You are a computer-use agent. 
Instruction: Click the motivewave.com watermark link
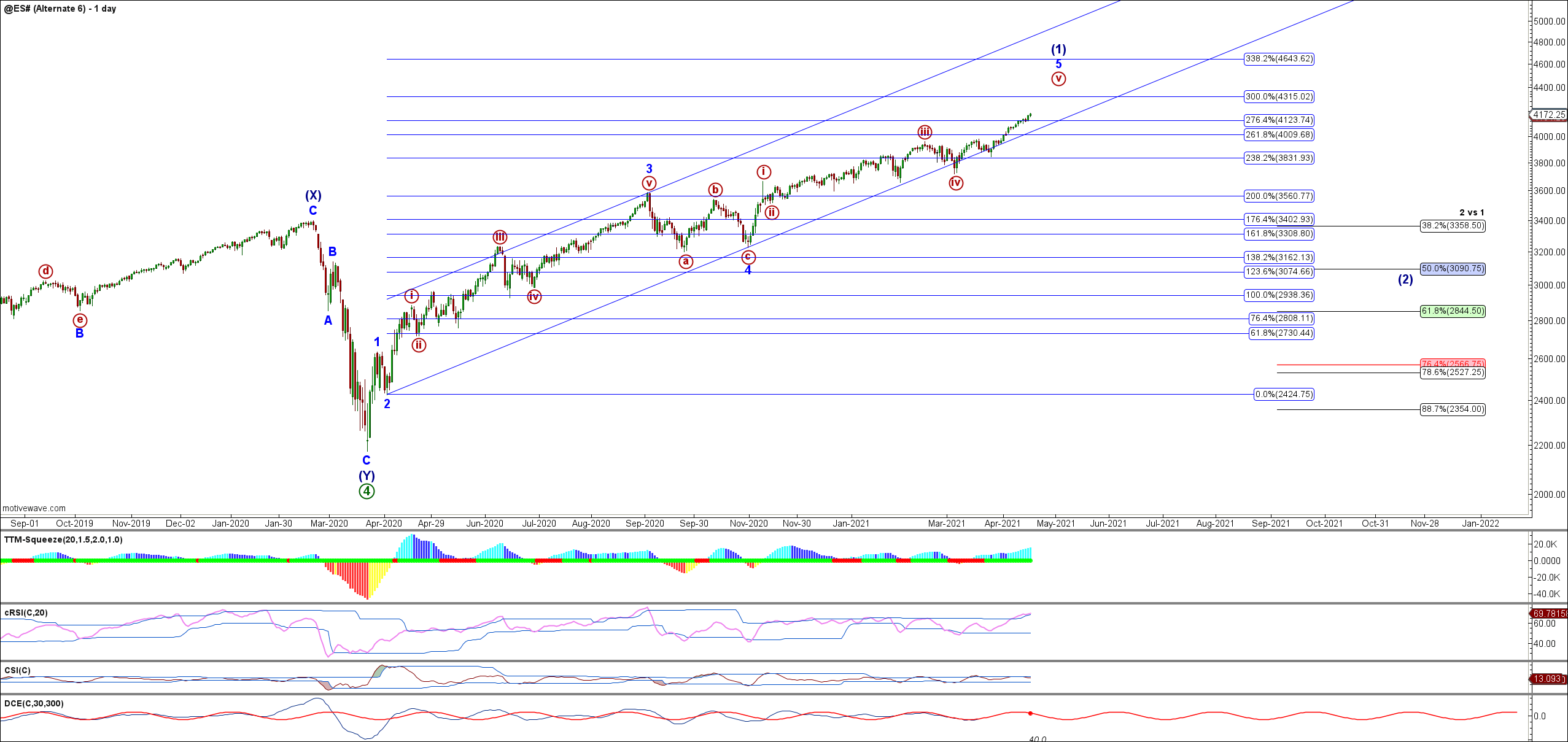tap(34, 508)
